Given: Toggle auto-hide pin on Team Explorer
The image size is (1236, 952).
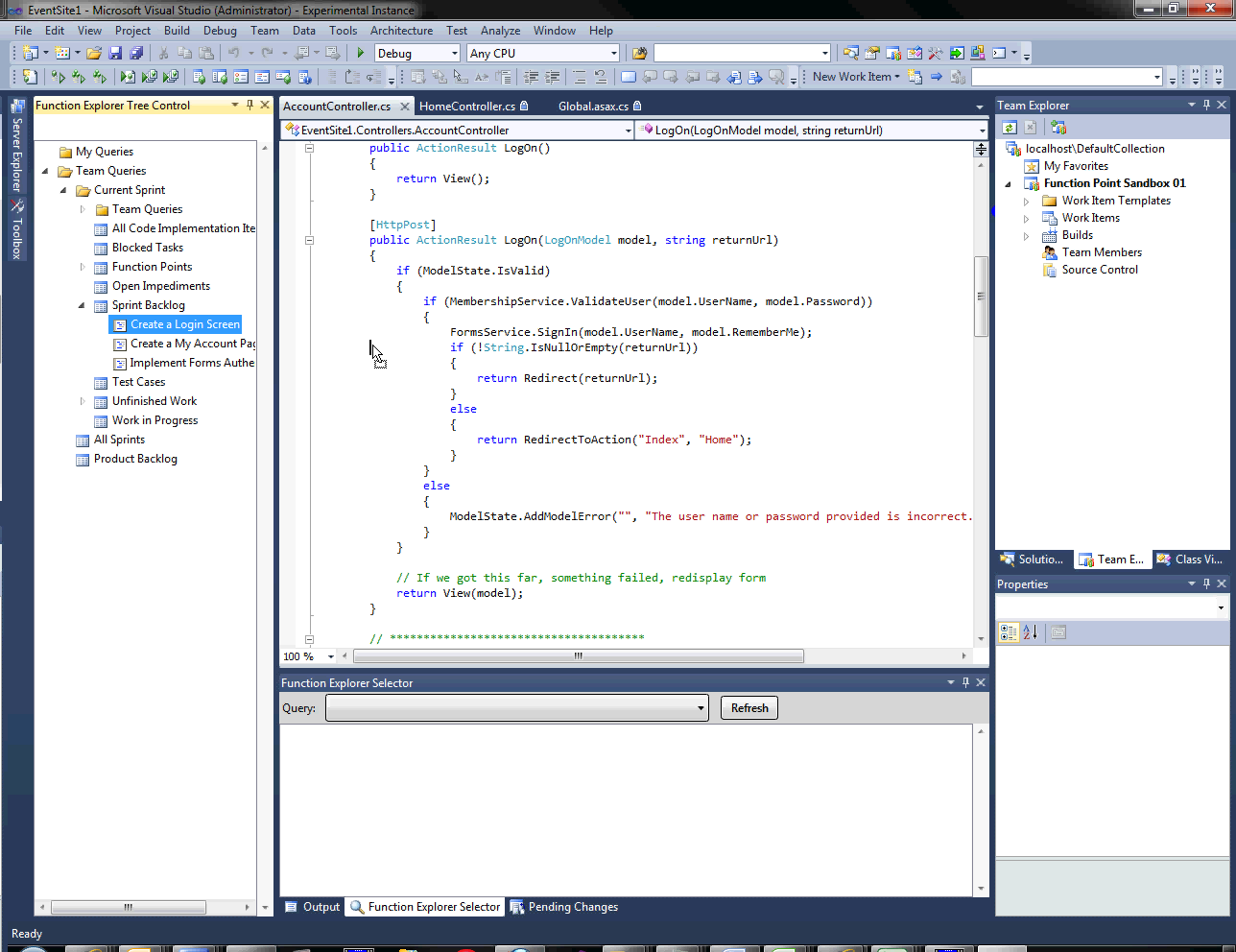Looking at the screenshot, I should (x=1206, y=105).
